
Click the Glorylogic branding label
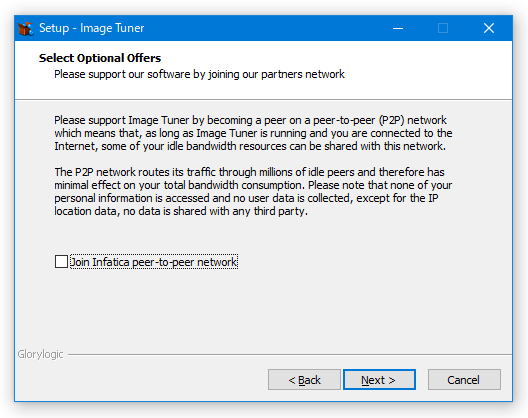[x=40, y=354]
